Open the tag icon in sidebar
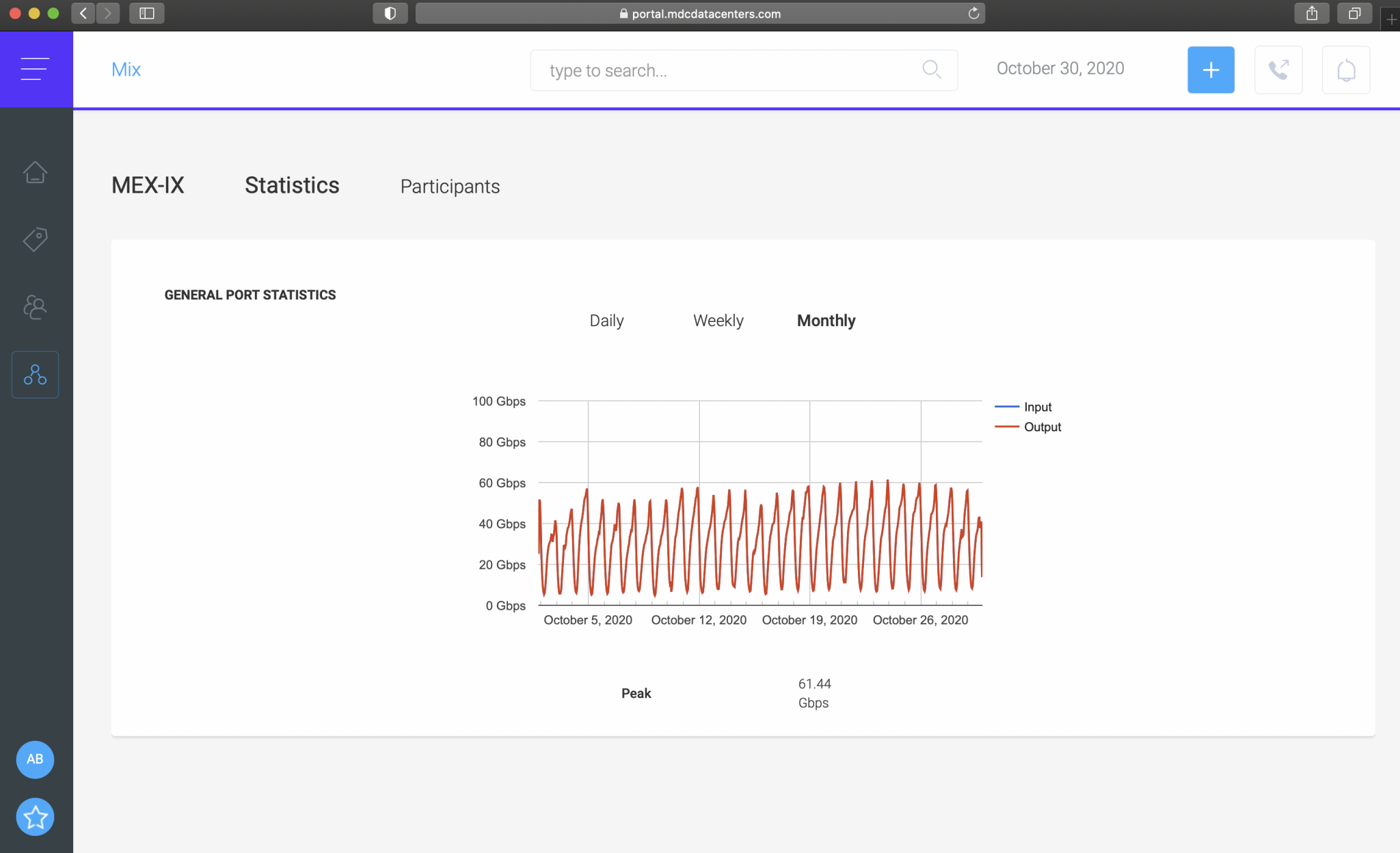Image resolution: width=1400 pixels, height=853 pixels. 35,239
